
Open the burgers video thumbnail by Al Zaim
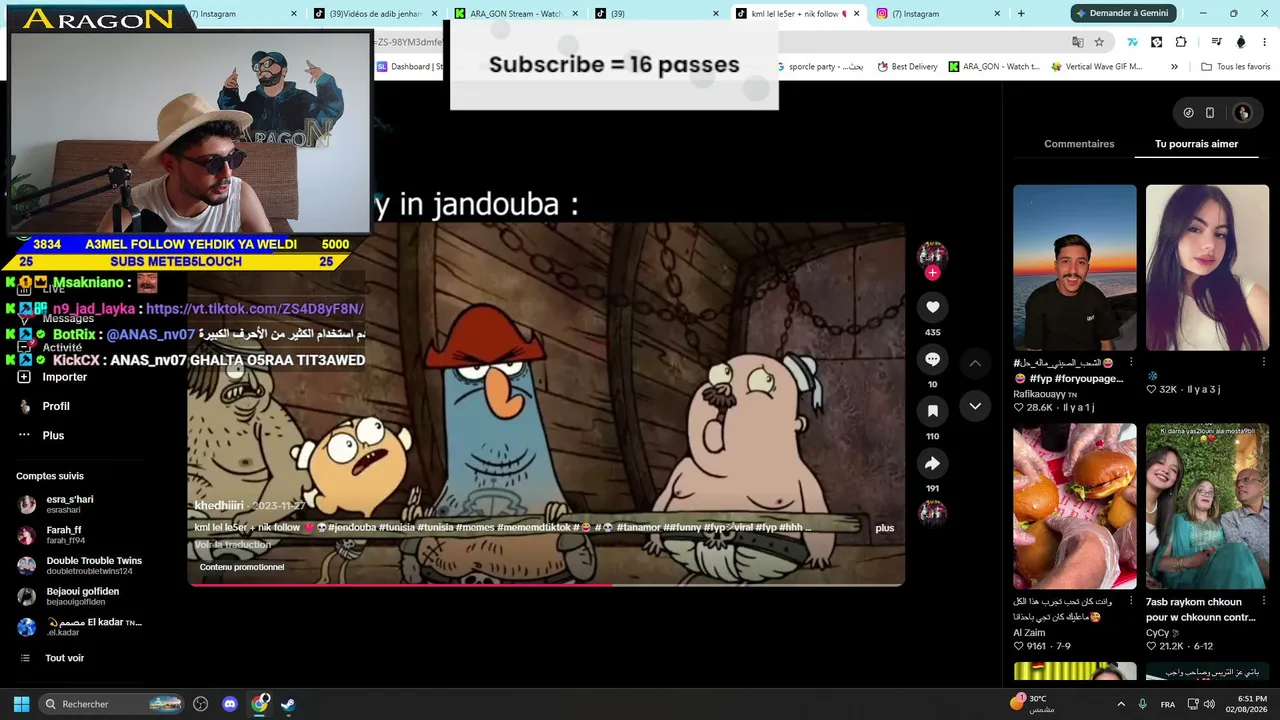(x=1074, y=506)
